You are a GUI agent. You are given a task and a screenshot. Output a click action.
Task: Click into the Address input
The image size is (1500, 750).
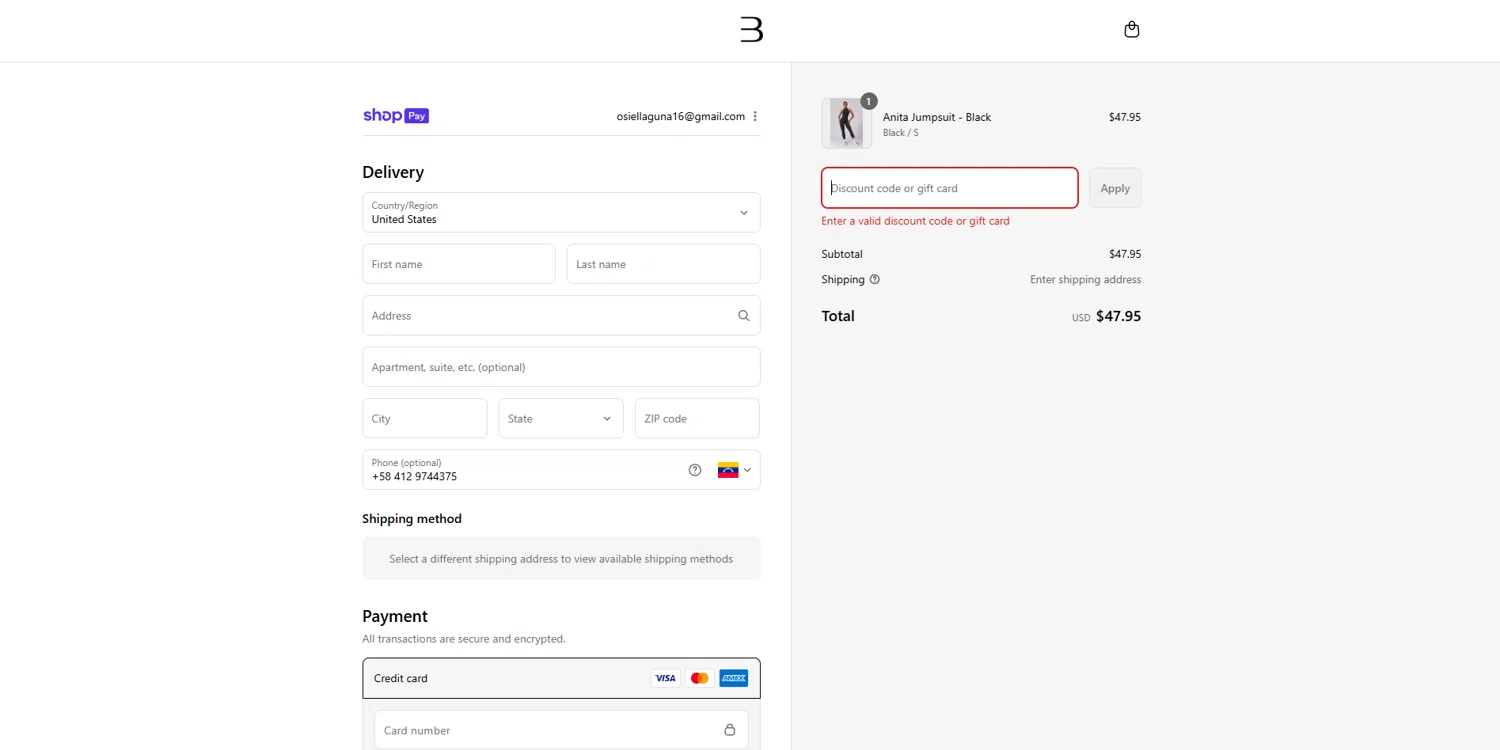[561, 315]
